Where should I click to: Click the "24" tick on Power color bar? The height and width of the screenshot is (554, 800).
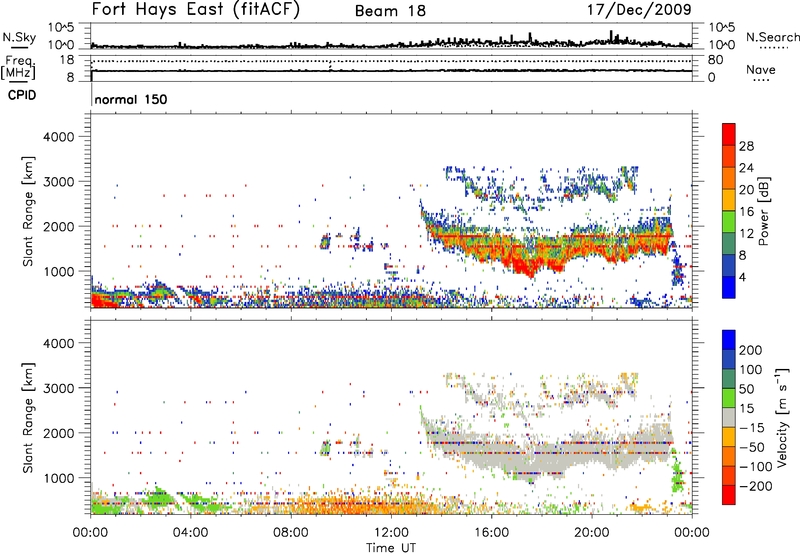[746, 168]
